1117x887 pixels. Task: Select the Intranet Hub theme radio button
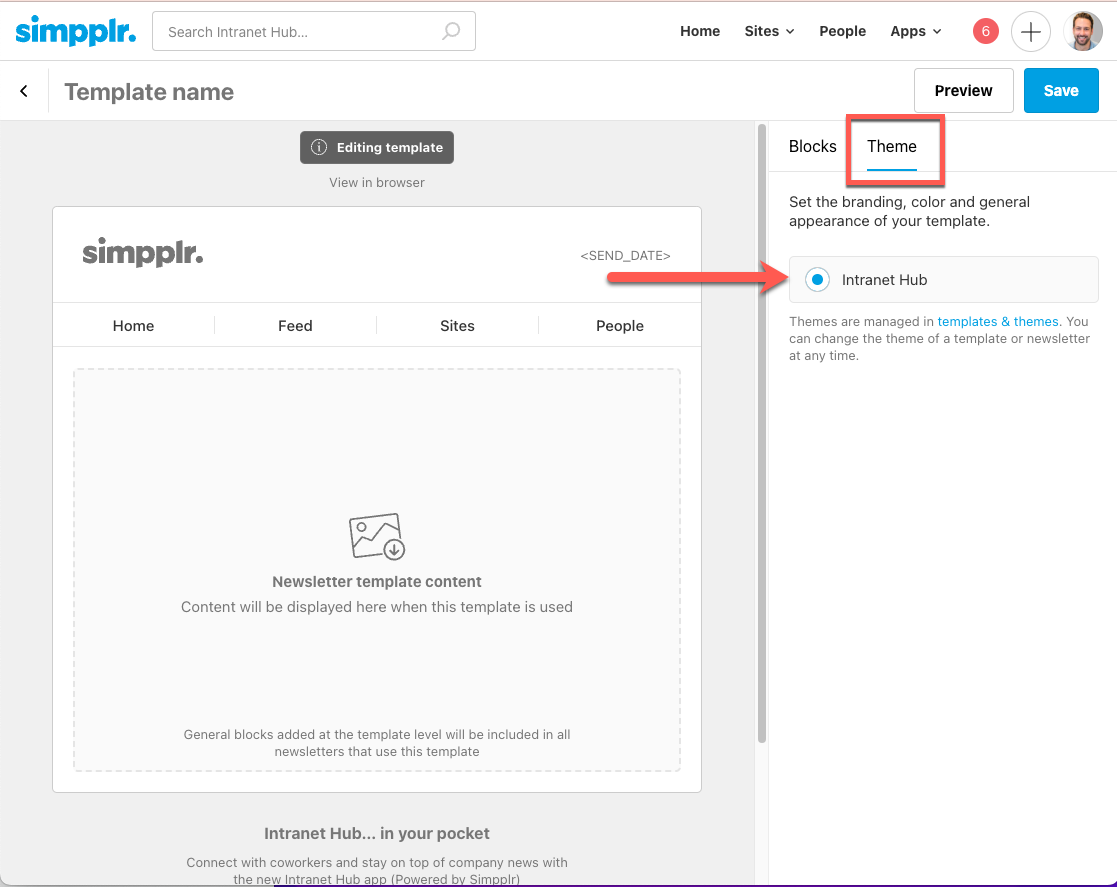point(817,279)
